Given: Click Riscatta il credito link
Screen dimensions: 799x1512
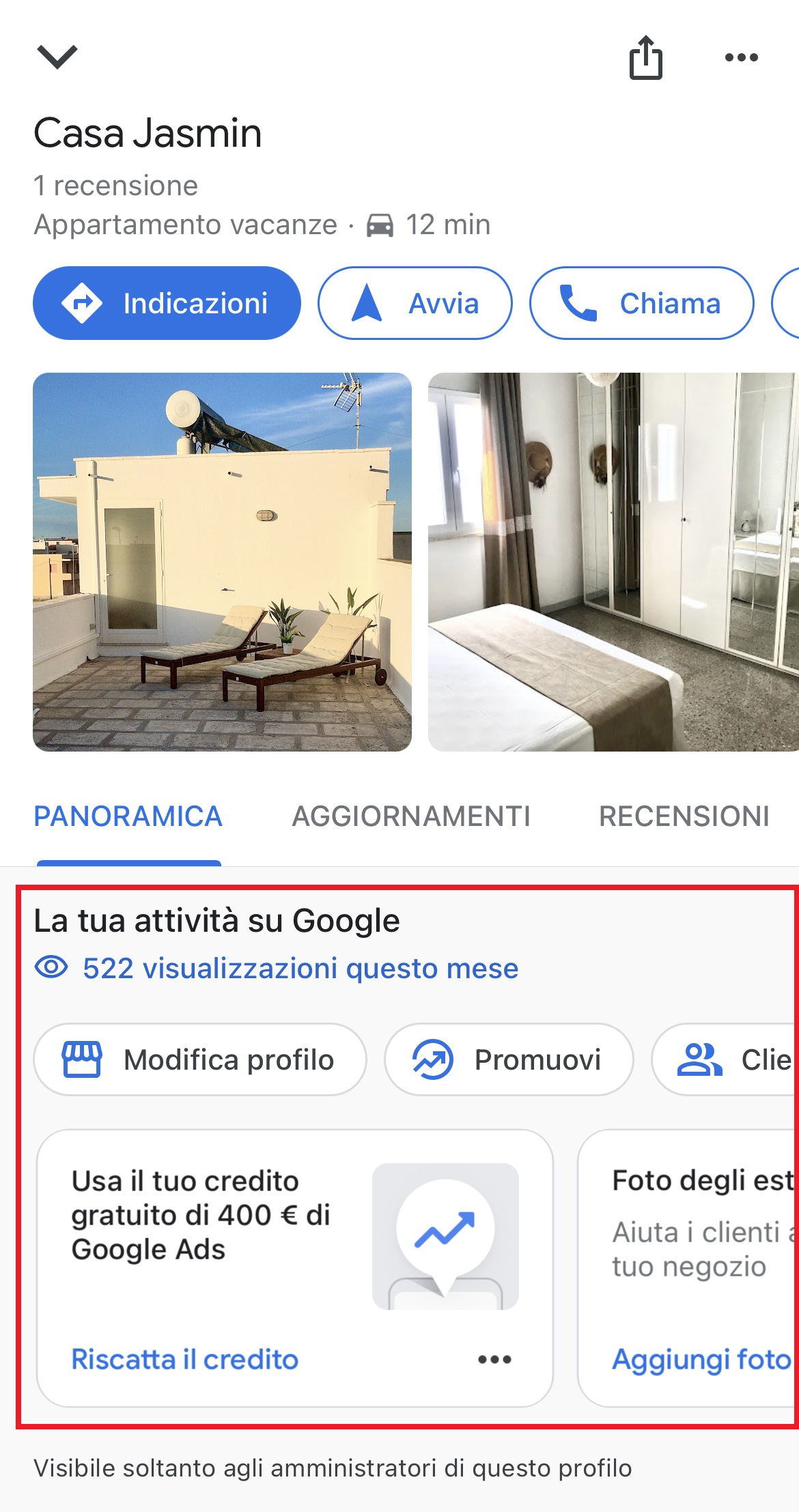Looking at the screenshot, I should click(185, 1359).
